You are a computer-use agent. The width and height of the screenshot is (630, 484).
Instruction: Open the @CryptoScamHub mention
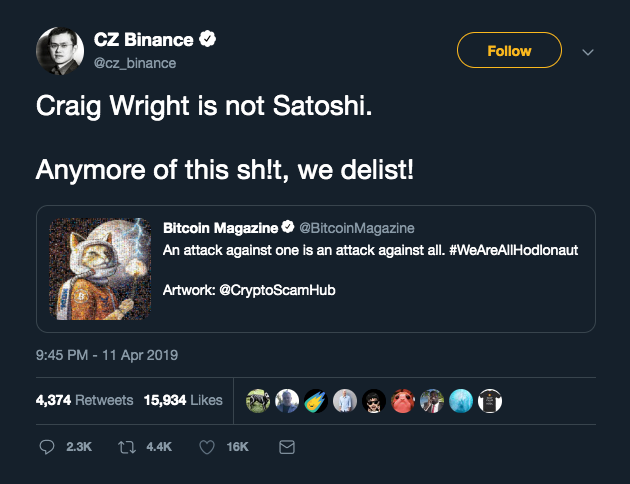(277, 290)
